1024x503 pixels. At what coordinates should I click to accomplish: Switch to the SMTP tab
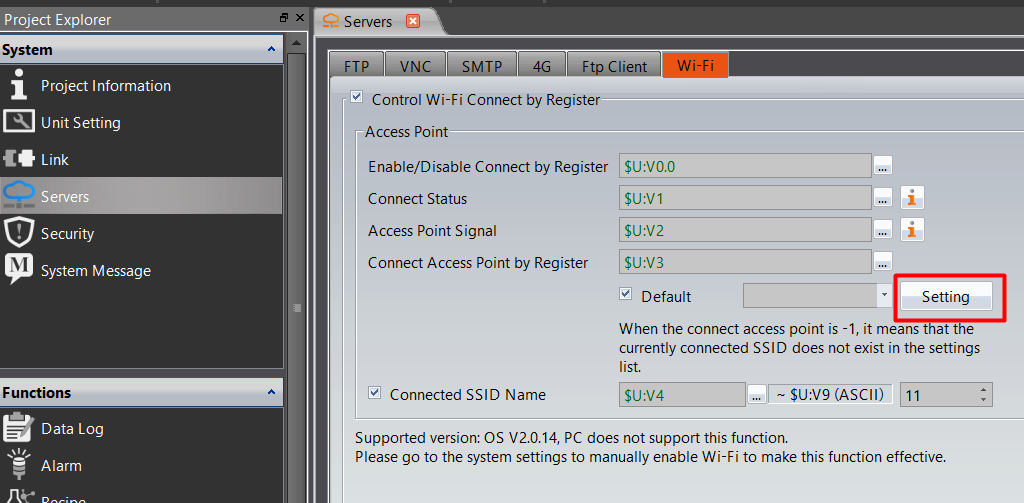point(482,66)
